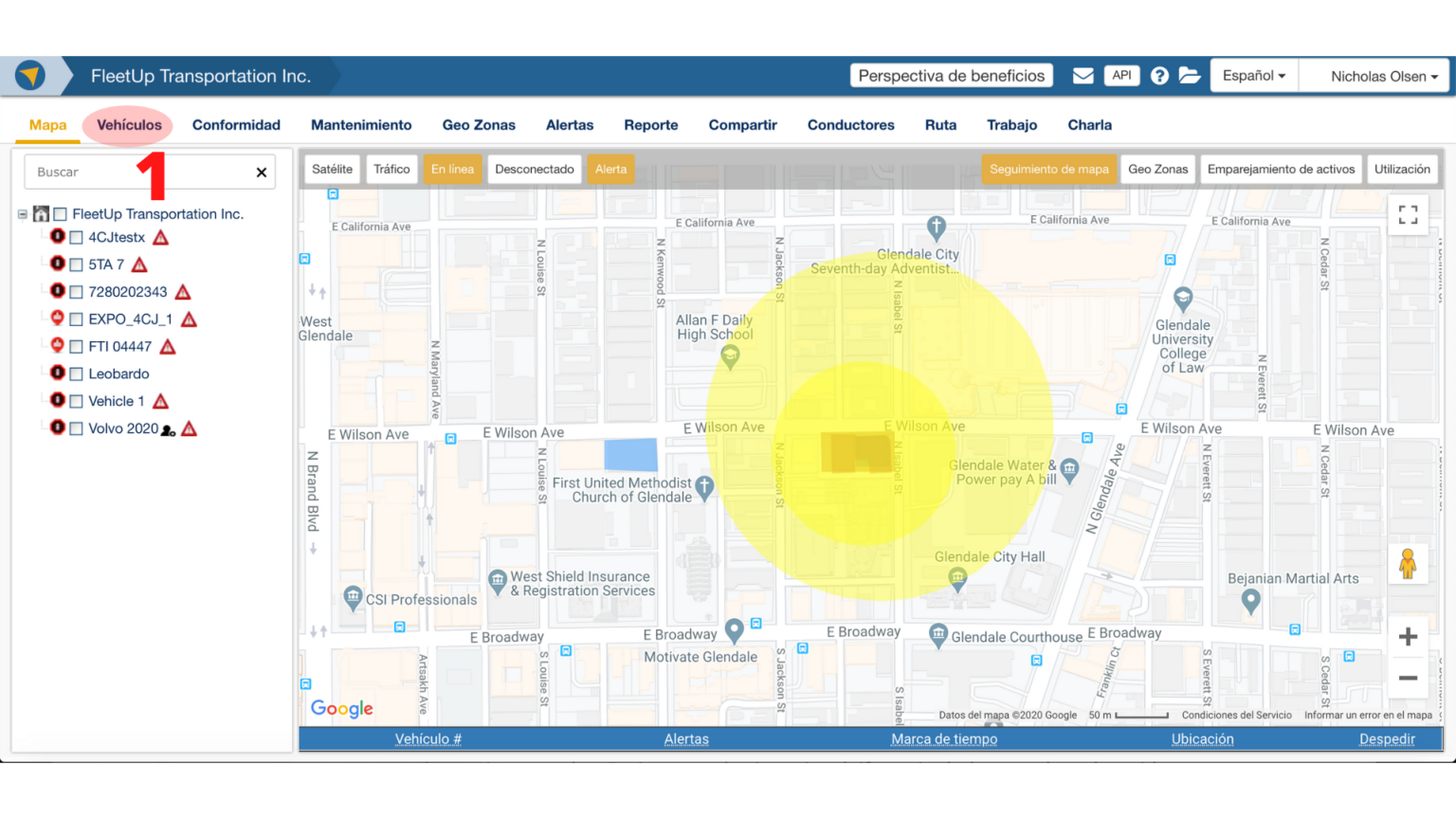Open the Nicholas Olsen user menu
This screenshot has width=1456, height=819.
tap(1374, 76)
